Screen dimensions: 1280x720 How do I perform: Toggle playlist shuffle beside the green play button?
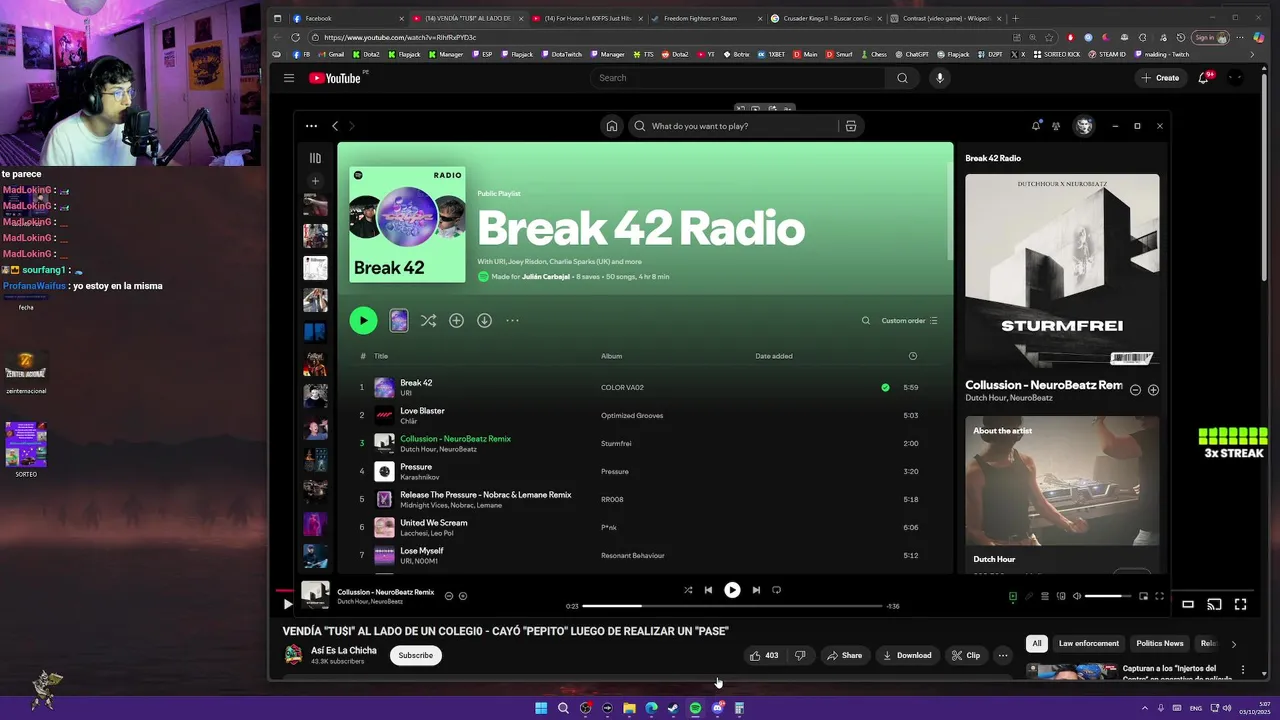[x=428, y=320]
